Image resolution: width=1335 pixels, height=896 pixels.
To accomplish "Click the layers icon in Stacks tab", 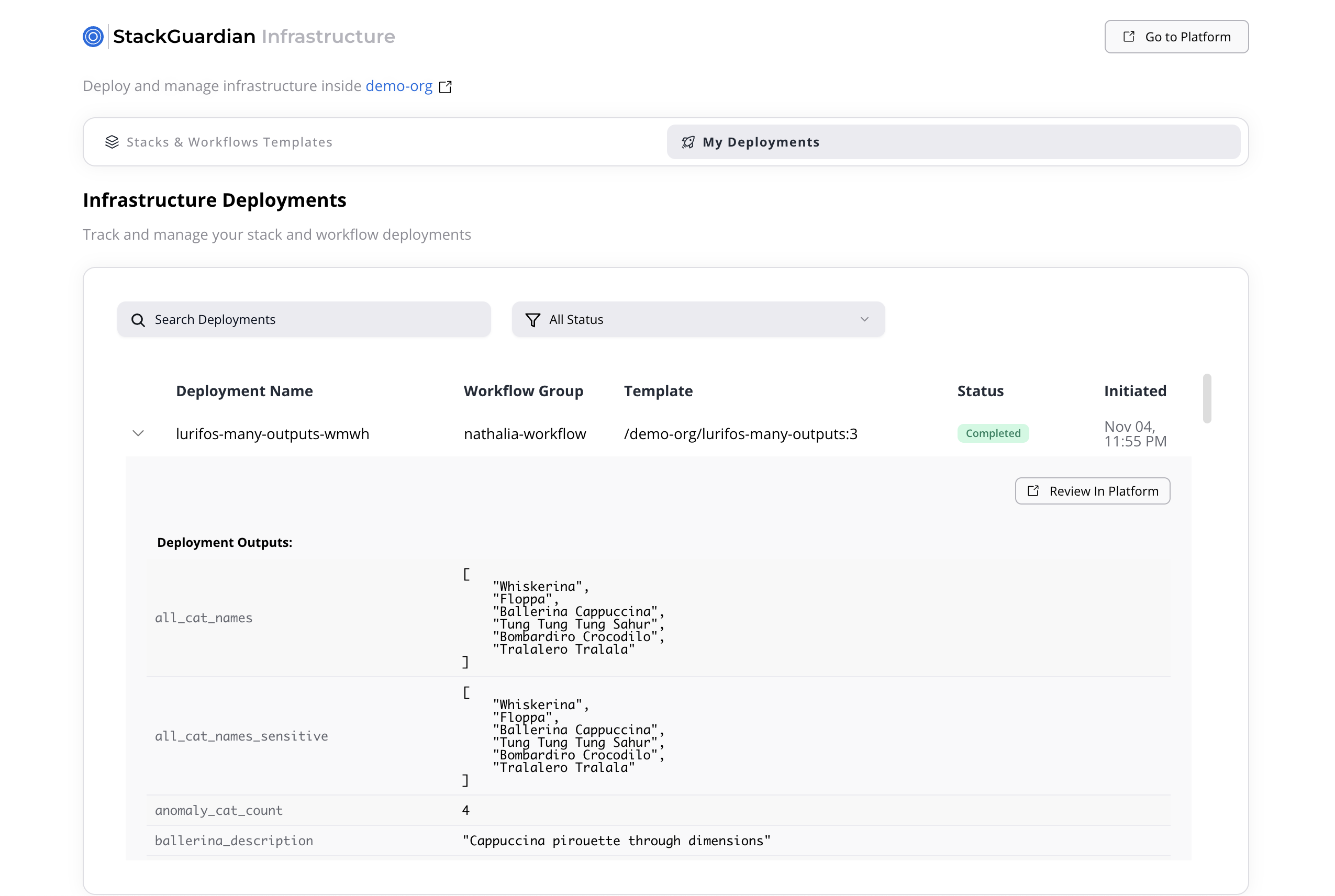I will pos(112,142).
